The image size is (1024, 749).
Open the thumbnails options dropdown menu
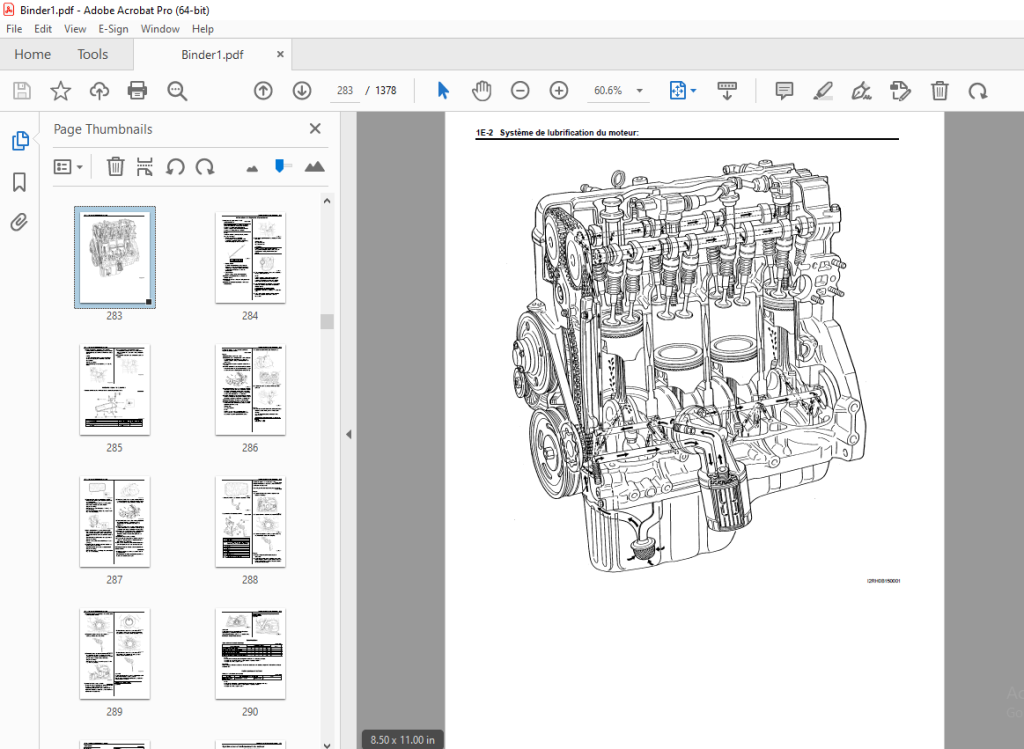point(69,167)
